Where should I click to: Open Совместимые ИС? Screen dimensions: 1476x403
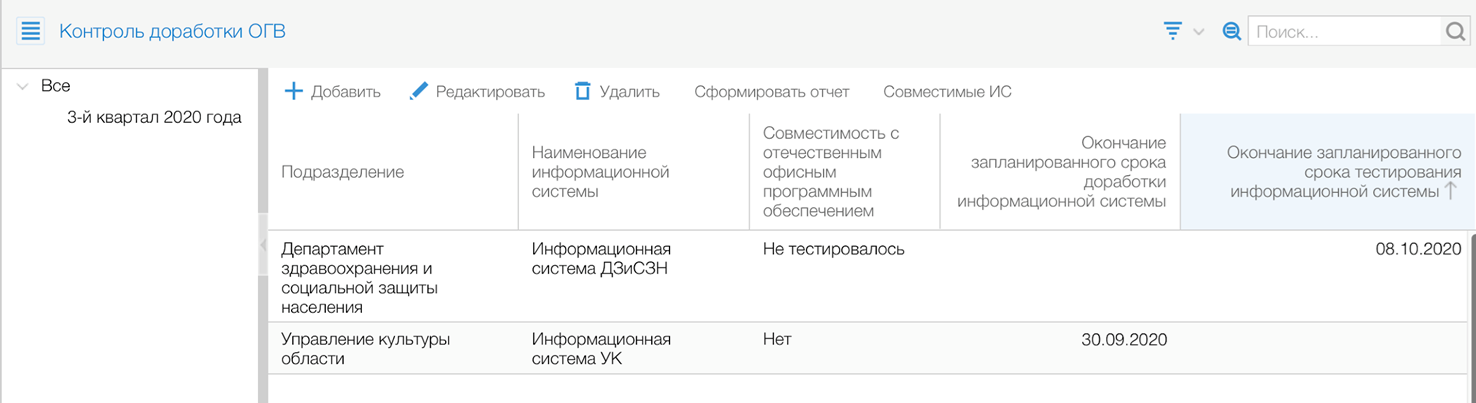947,92
